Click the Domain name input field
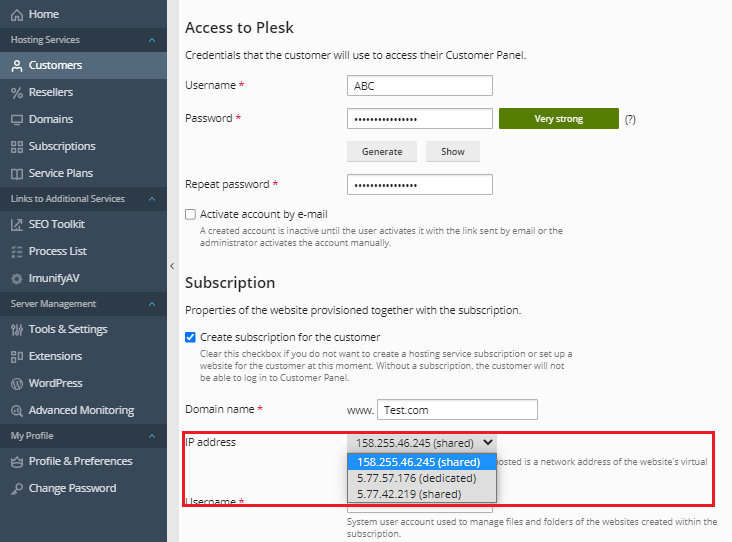Image resolution: width=732 pixels, height=542 pixels. click(457, 410)
